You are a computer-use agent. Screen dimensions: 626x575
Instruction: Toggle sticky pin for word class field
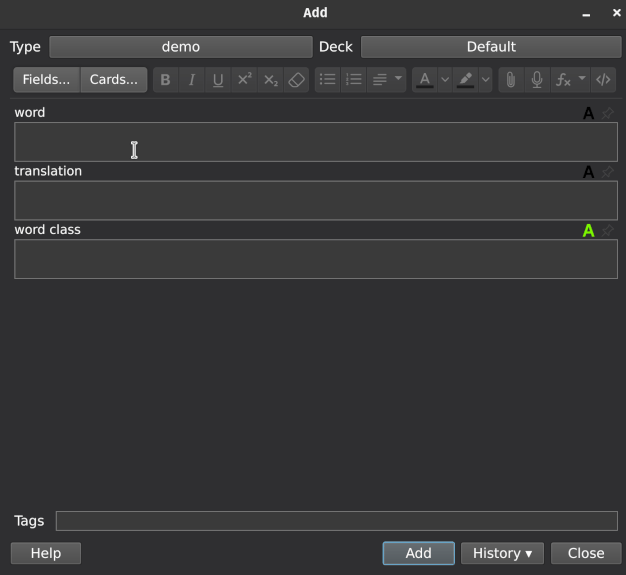tap(608, 231)
